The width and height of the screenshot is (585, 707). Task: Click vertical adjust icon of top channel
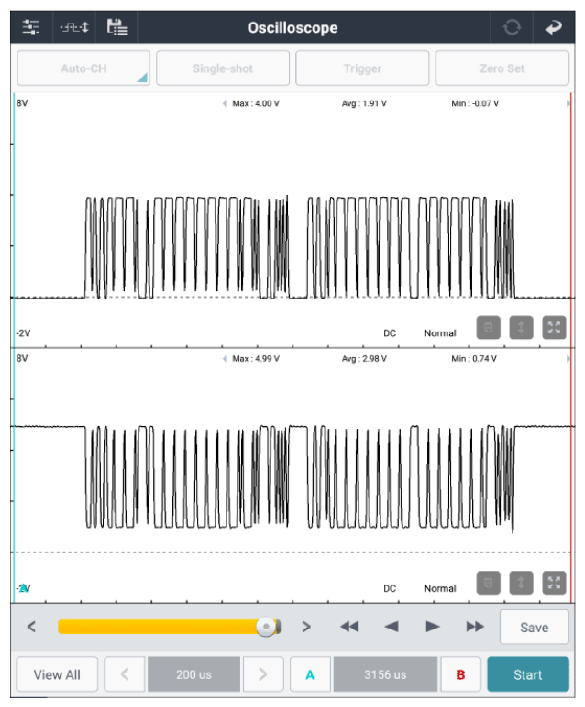[521, 327]
